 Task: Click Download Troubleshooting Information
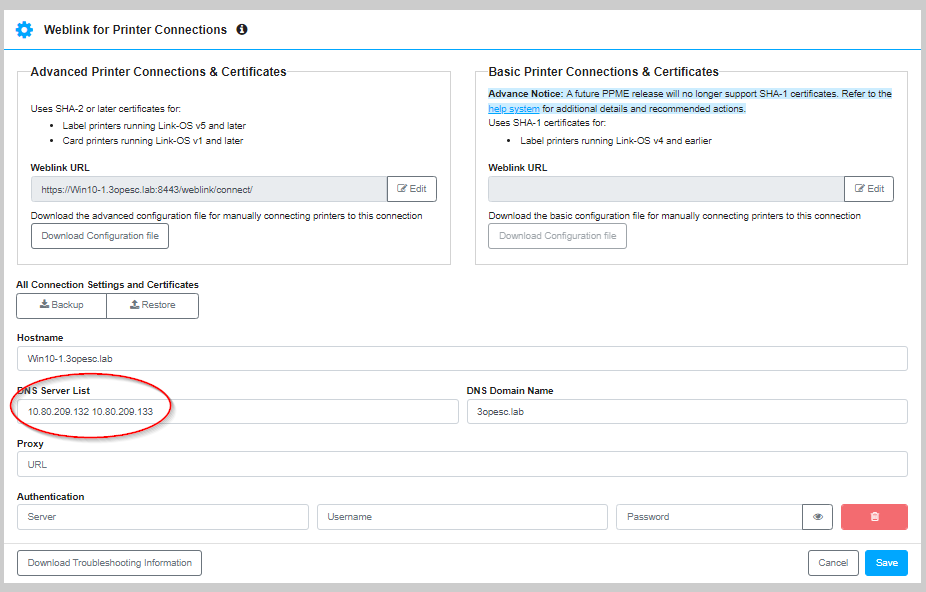pos(107,562)
